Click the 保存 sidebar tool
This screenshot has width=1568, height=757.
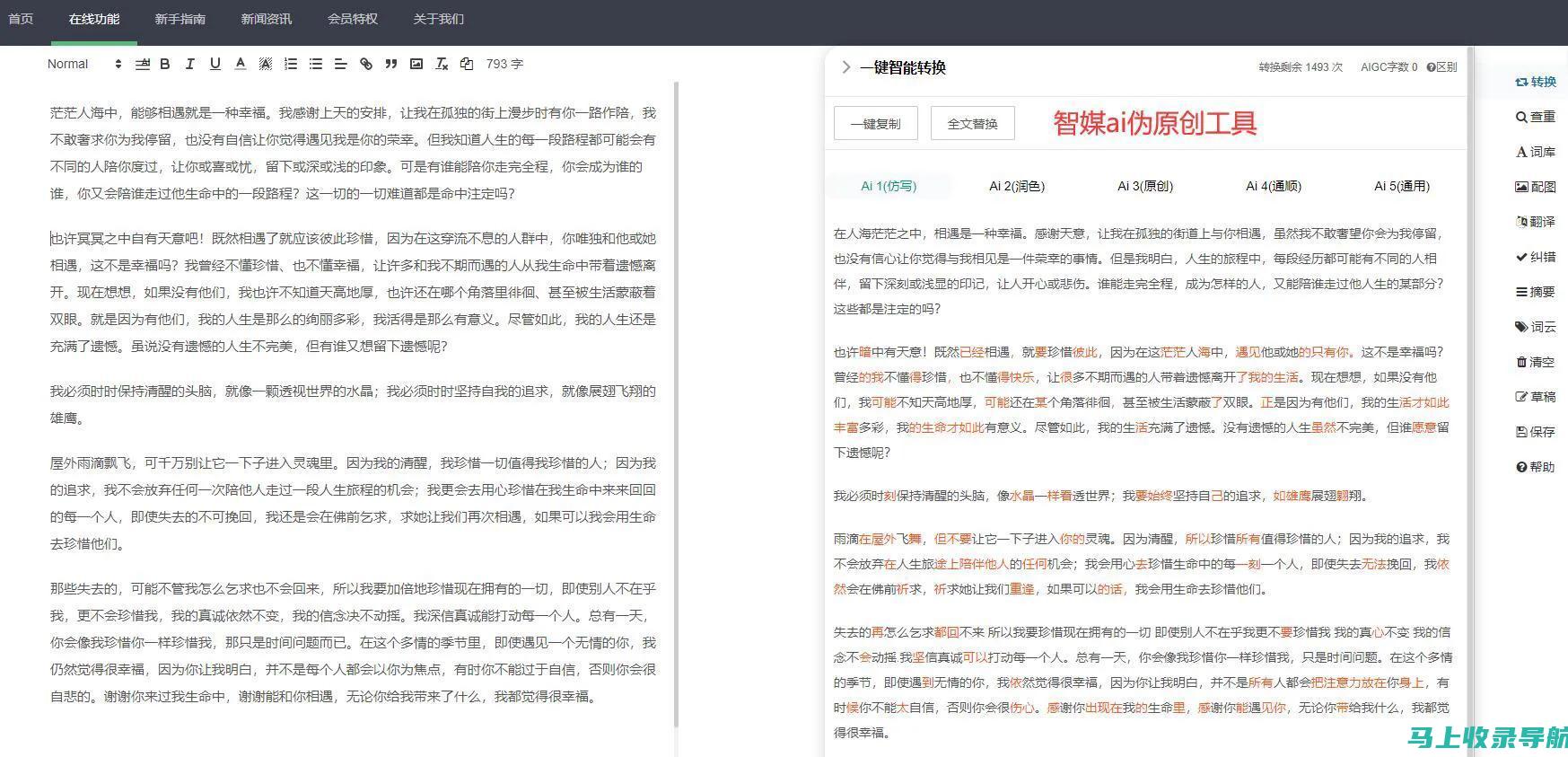point(1536,432)
